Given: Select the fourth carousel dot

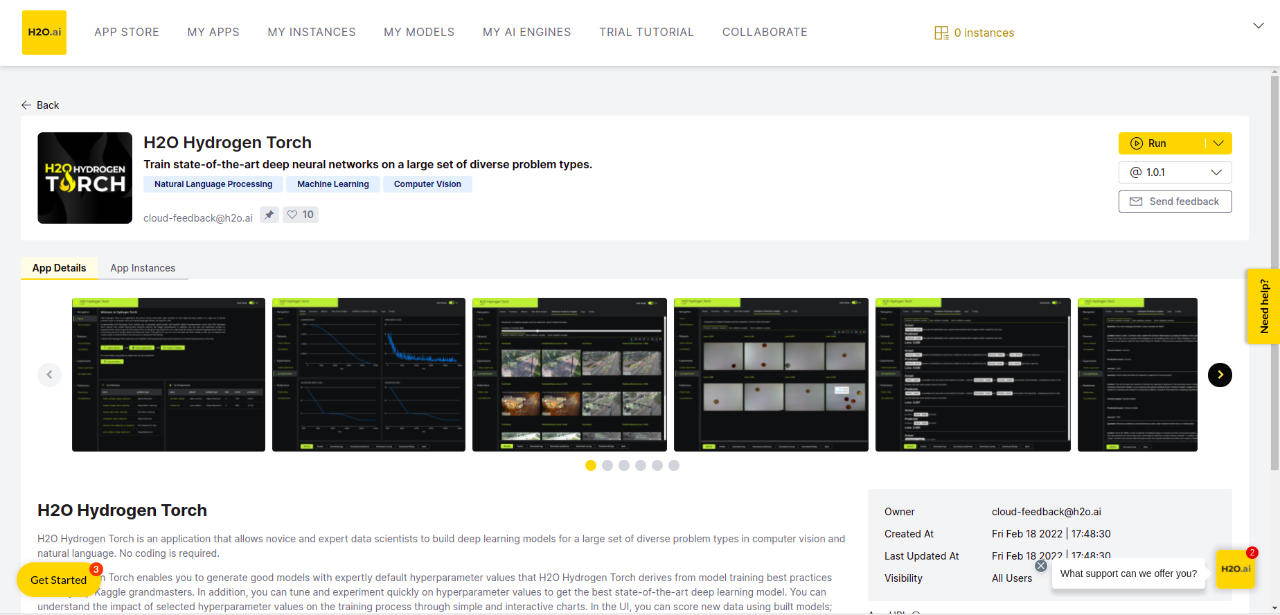Looking at the screenshot, I should click(640, 465).
